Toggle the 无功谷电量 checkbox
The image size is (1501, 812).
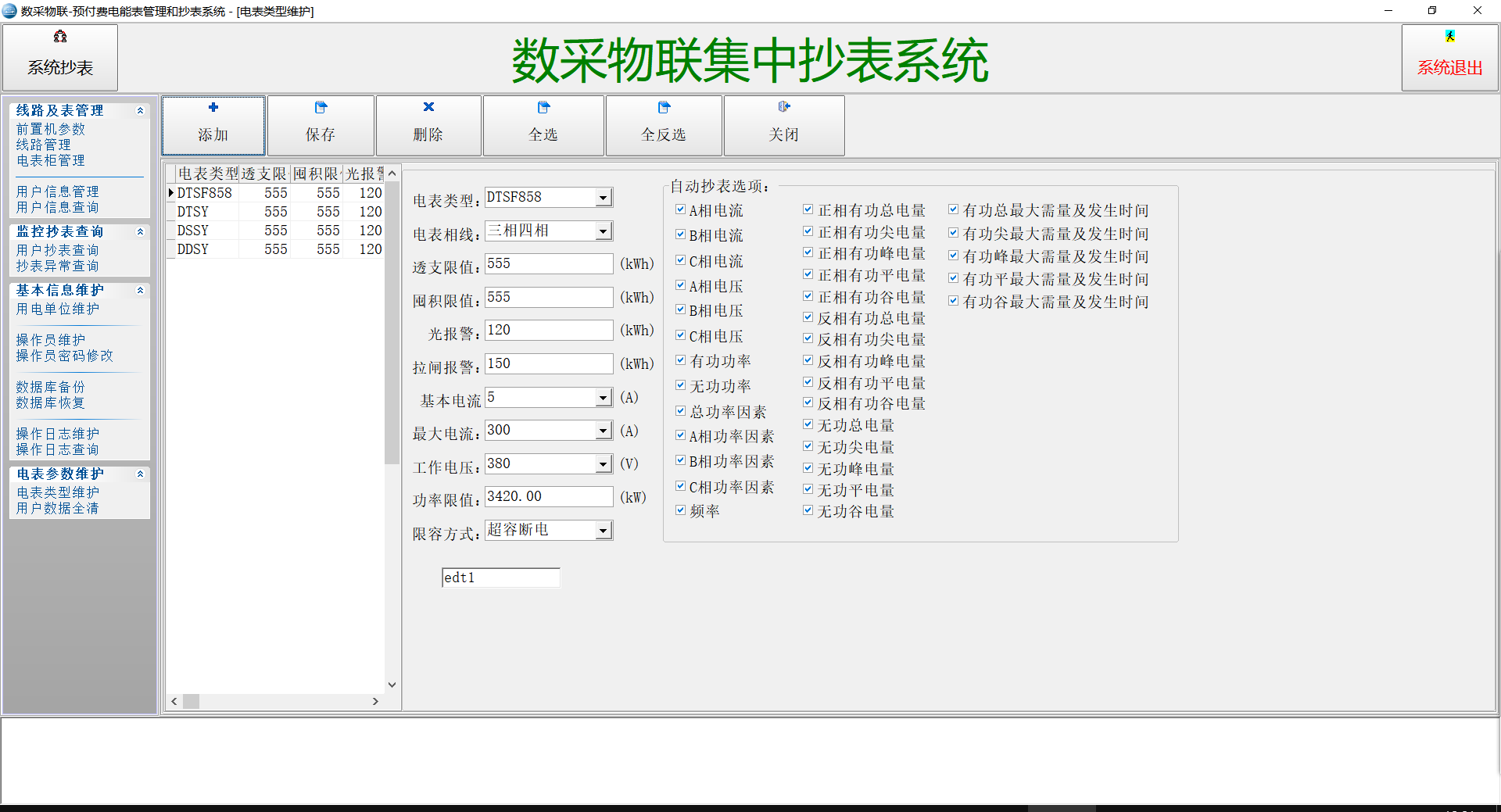click(x=808, y=510)
